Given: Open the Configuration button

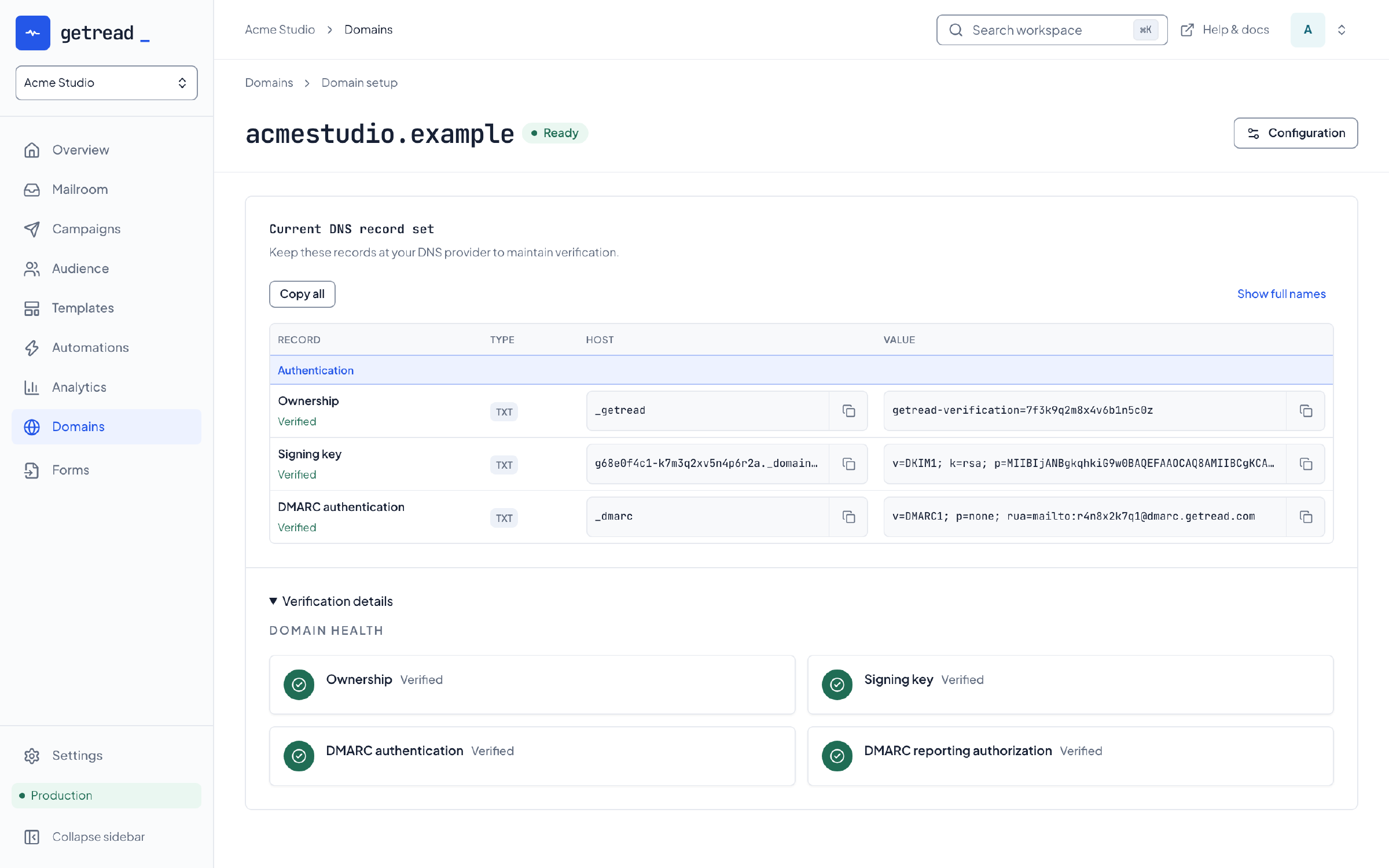Looking at the screenshot, I should [x=1295, y=133].
